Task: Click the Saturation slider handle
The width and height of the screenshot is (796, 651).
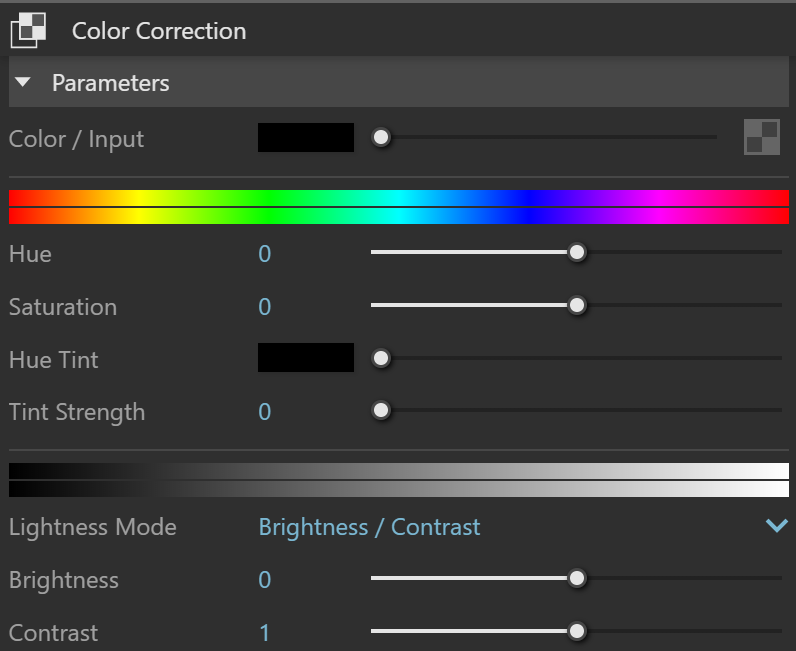Action: pyautogui.click(x=577, y=305)
